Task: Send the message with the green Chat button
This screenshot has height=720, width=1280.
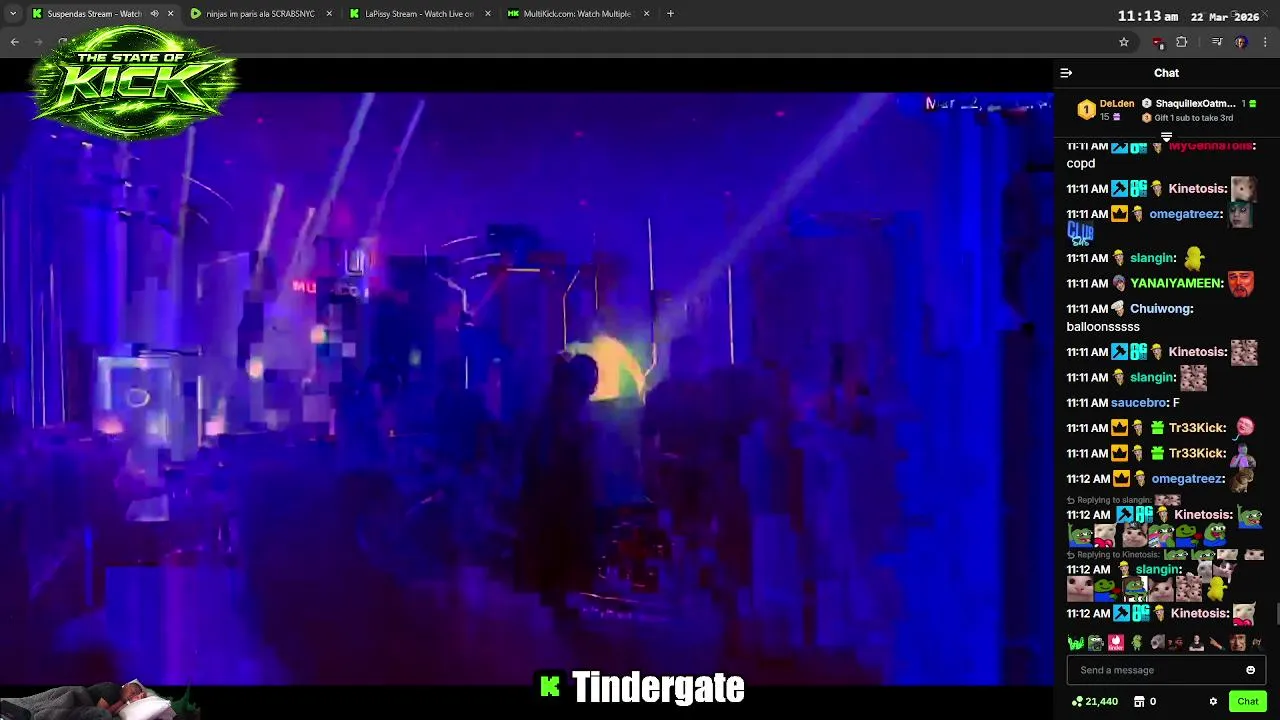Action: point(1247,702)
